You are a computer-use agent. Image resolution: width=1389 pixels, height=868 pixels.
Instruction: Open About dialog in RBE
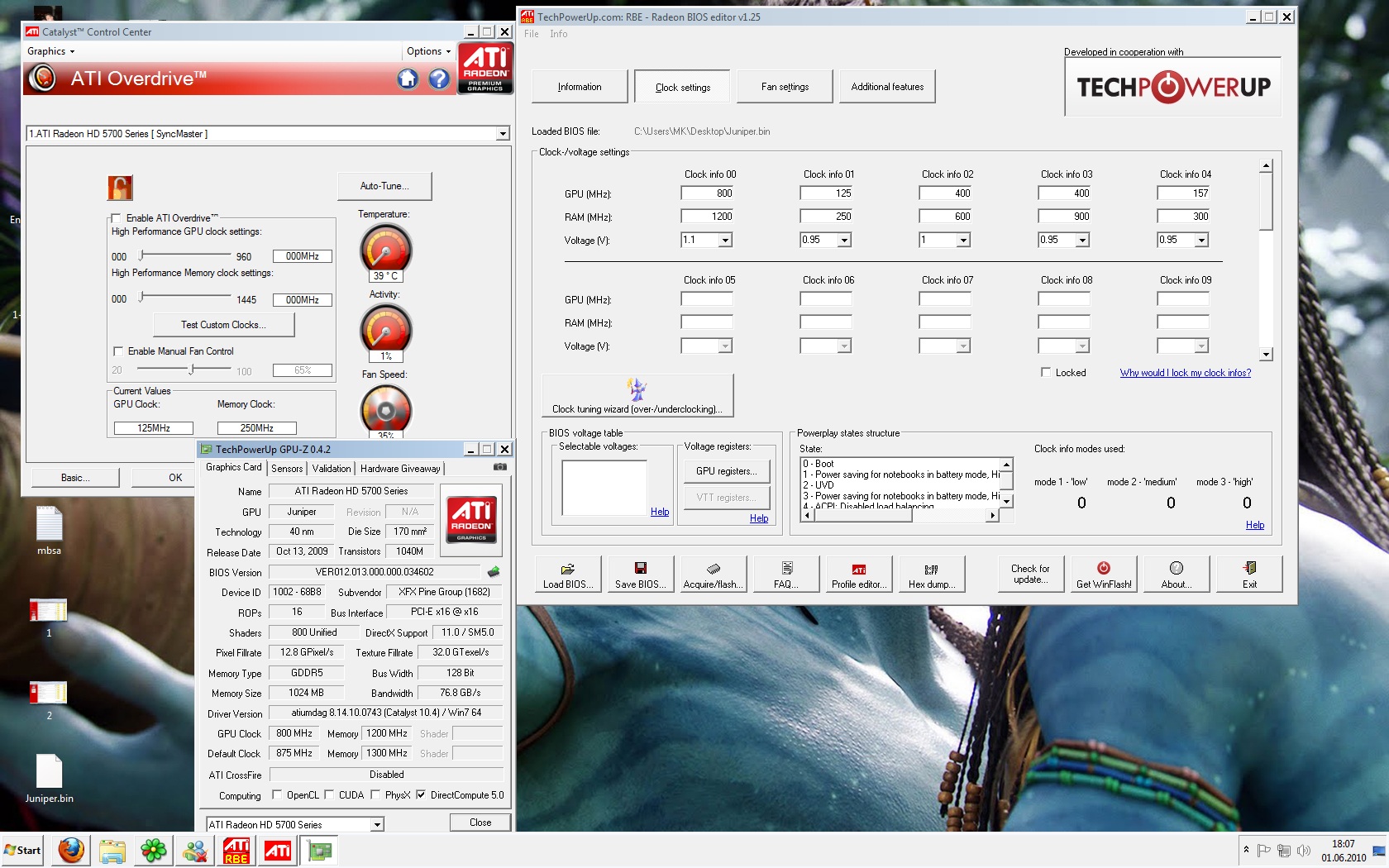click(x=1176, y=574)
